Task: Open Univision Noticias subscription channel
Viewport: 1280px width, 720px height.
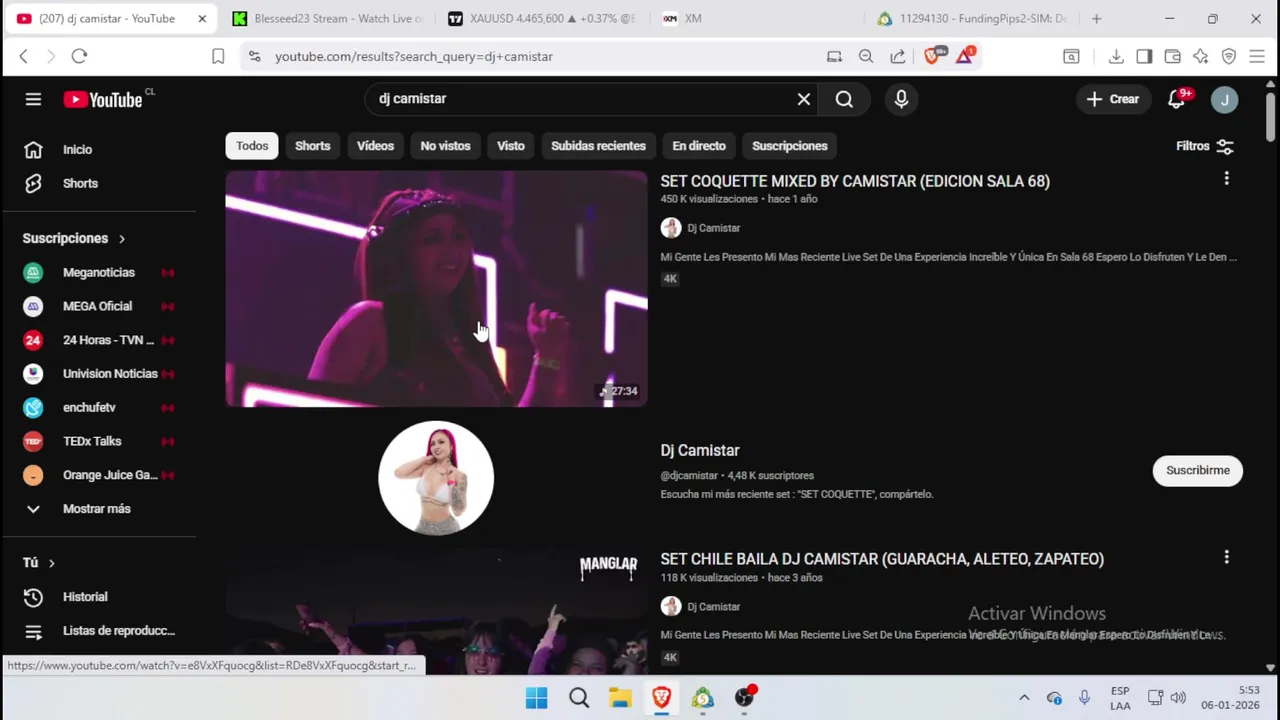Action: (98, 374)
